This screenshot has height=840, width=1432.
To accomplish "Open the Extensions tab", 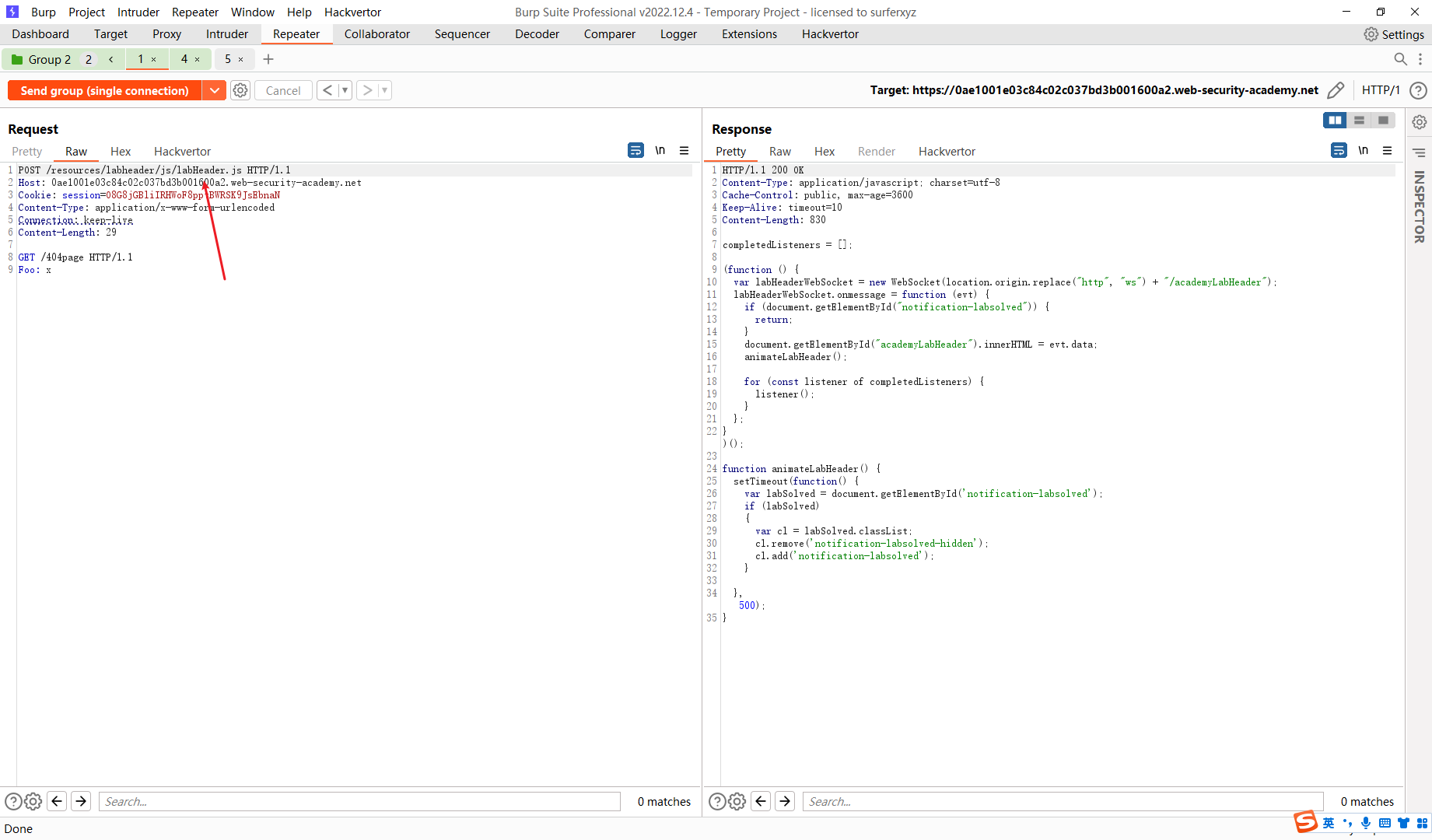I will [x=749, y=34].
